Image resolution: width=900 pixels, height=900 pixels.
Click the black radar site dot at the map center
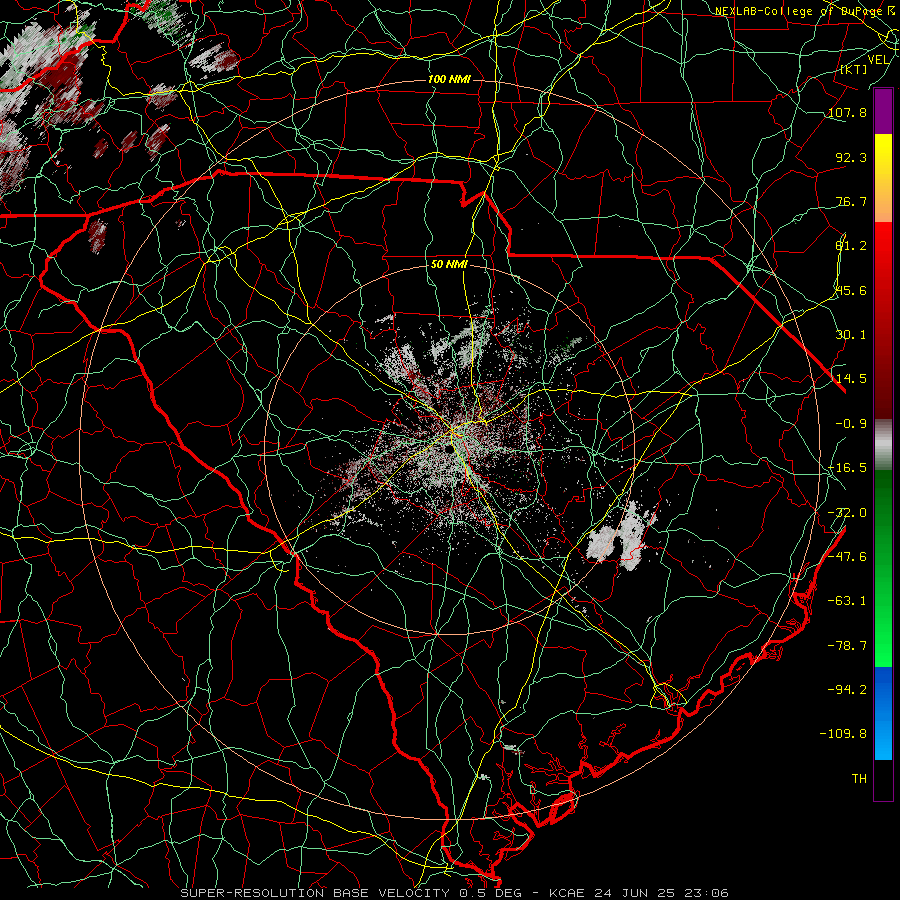448,448
